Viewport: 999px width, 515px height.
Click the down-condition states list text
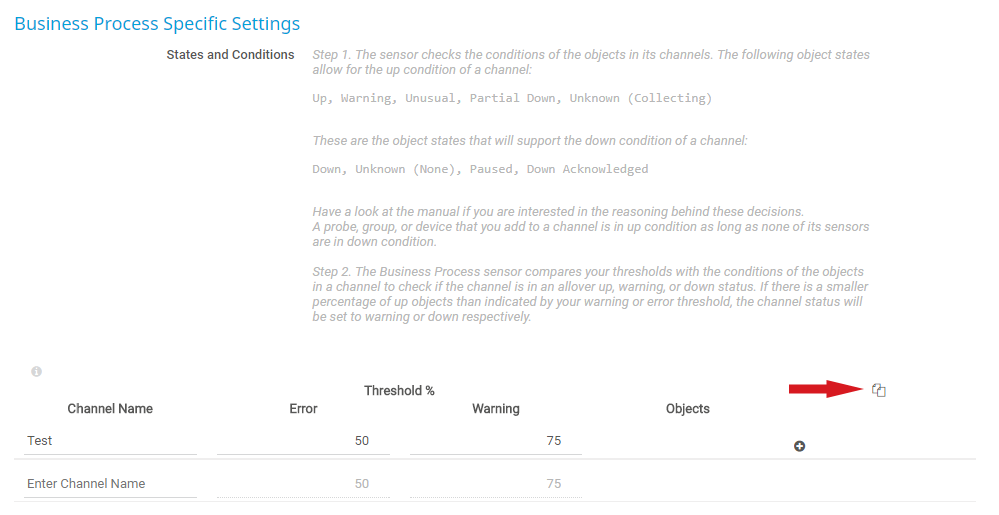click(x=480, y=169)
